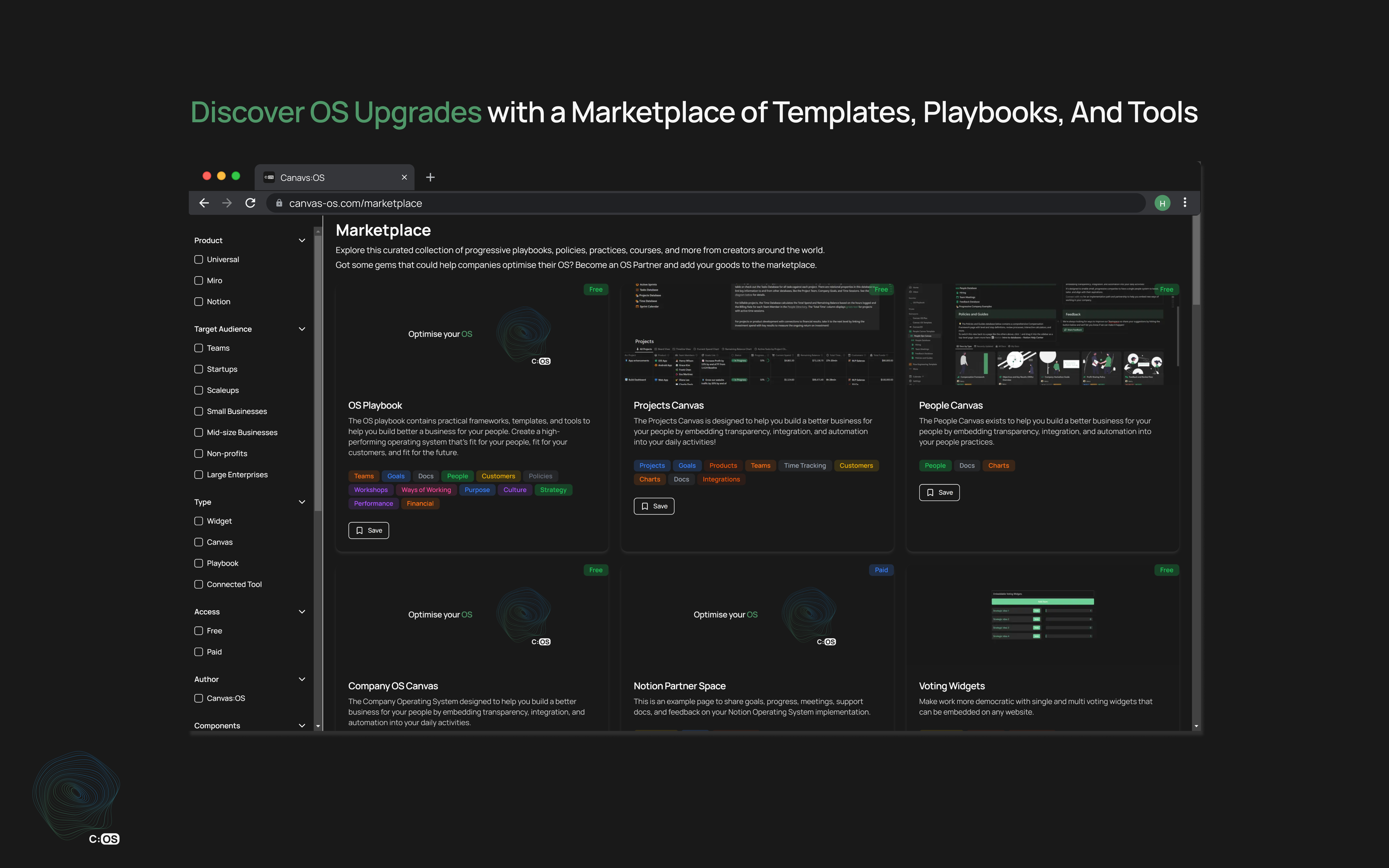Click the C:OS logo in the page corner
Screen dimensions: 1389x868
pyautogui.click(x=104, y=839)
